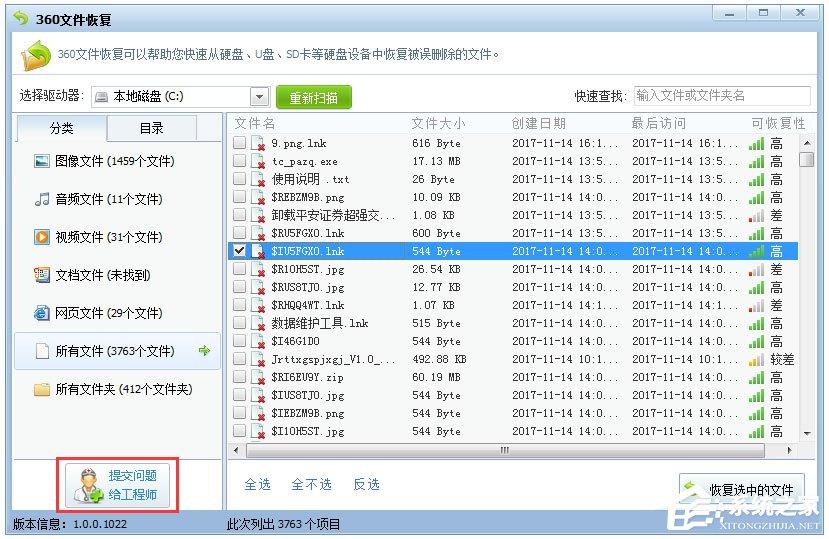Tick the checkbox for $RI6EU9Y.zip
This screenshot has height=539, width=829.
click(x=240, y=376)
